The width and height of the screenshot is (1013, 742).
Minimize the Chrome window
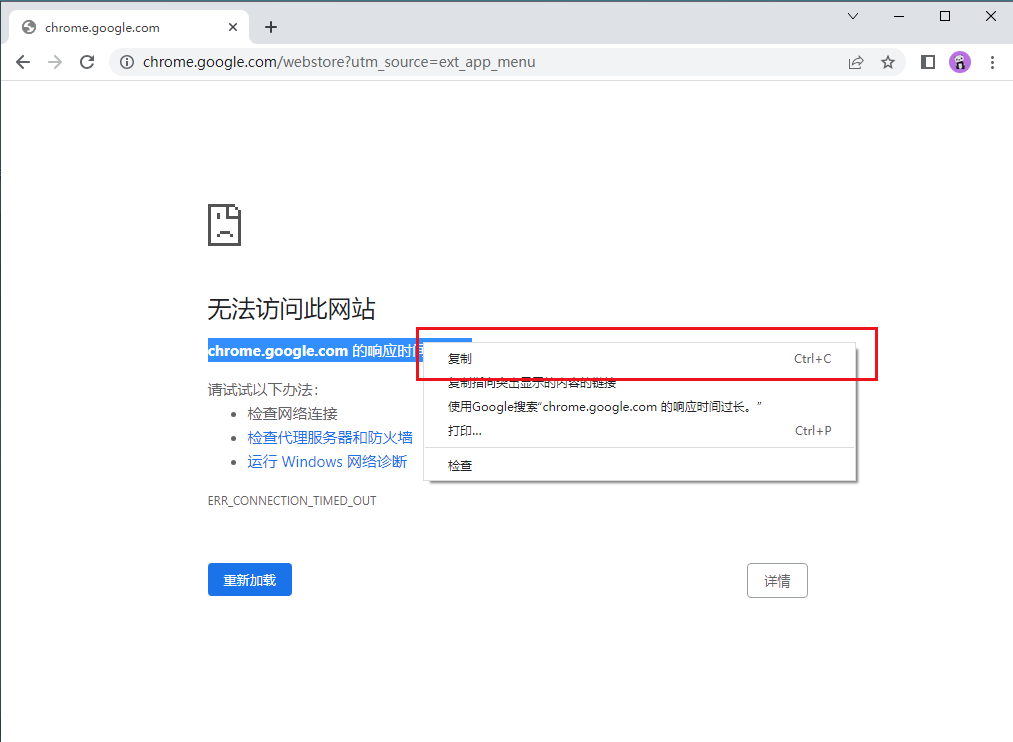pos(899,16)
